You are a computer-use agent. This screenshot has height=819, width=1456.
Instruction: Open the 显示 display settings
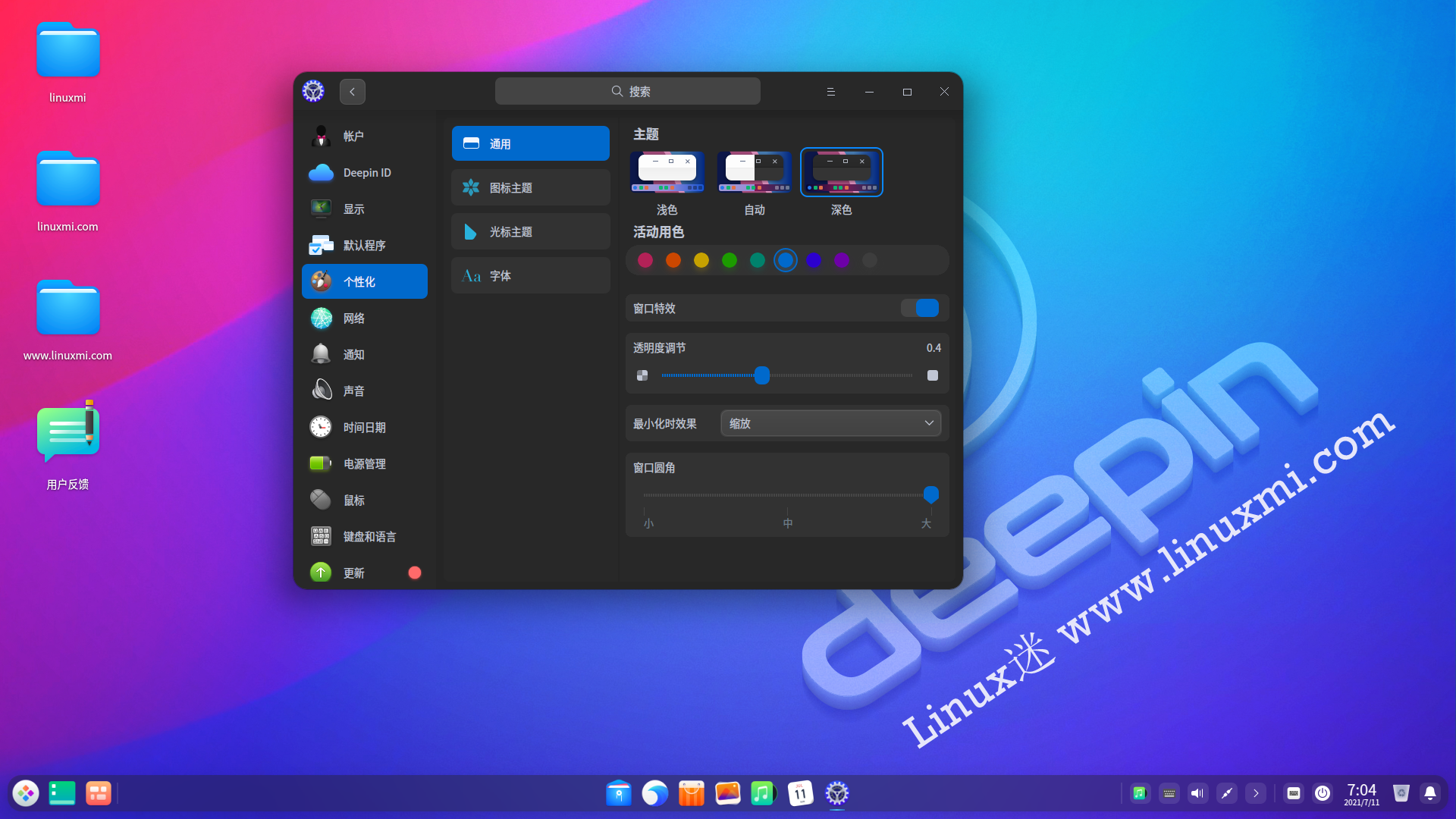365,209
